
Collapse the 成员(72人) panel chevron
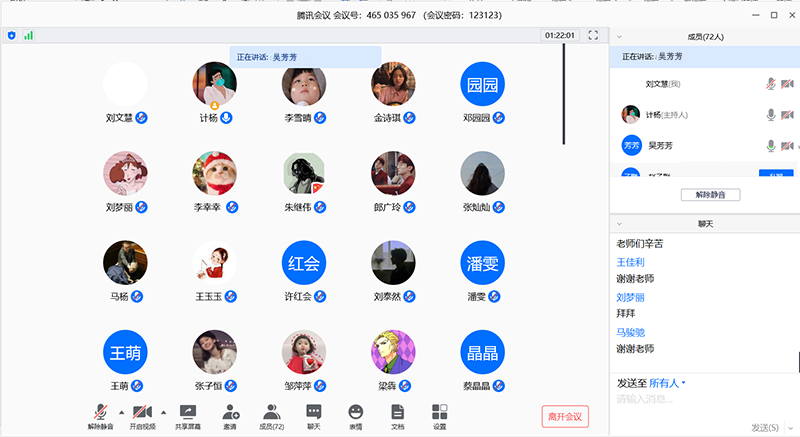coord(620,36)
